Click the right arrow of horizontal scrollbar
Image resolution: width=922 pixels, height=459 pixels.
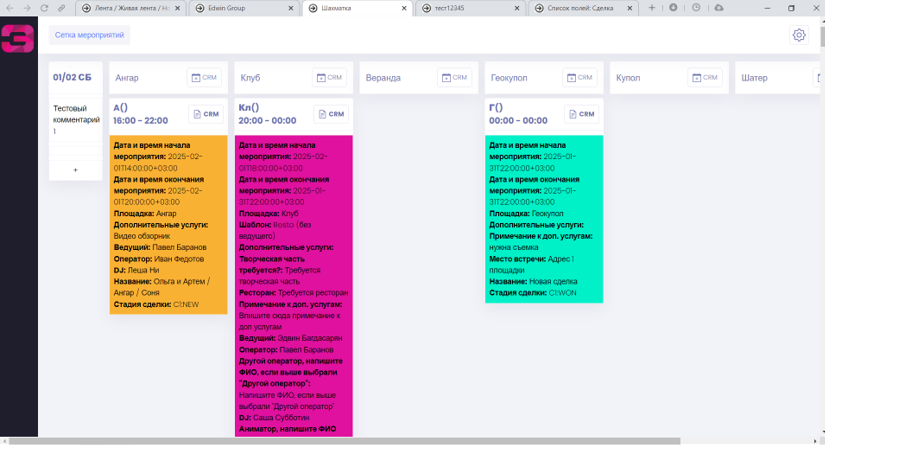[814, 441]
